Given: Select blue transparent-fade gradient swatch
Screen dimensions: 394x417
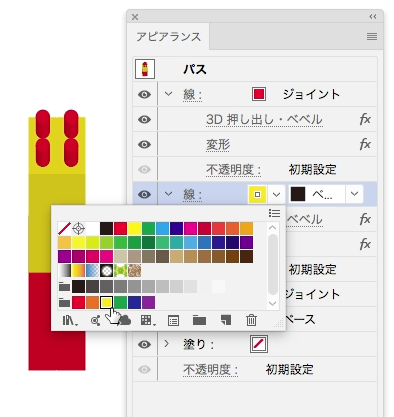Looking at the screenshot, I should pos(92,271).
